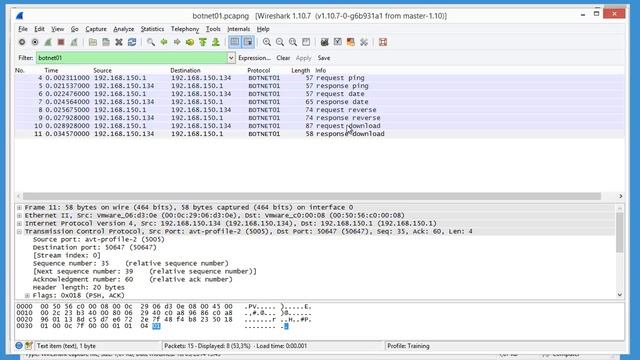Image resolution: width=640 pixels, height=360 pixels.
Task: Click the Apply filter button
Action: point(303,58)
